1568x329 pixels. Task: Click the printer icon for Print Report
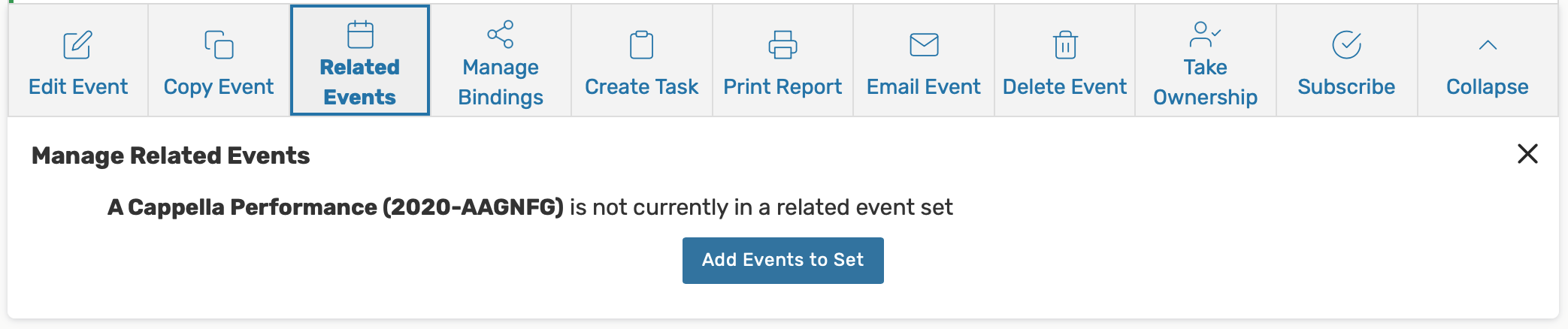click(x=782, y=45)
